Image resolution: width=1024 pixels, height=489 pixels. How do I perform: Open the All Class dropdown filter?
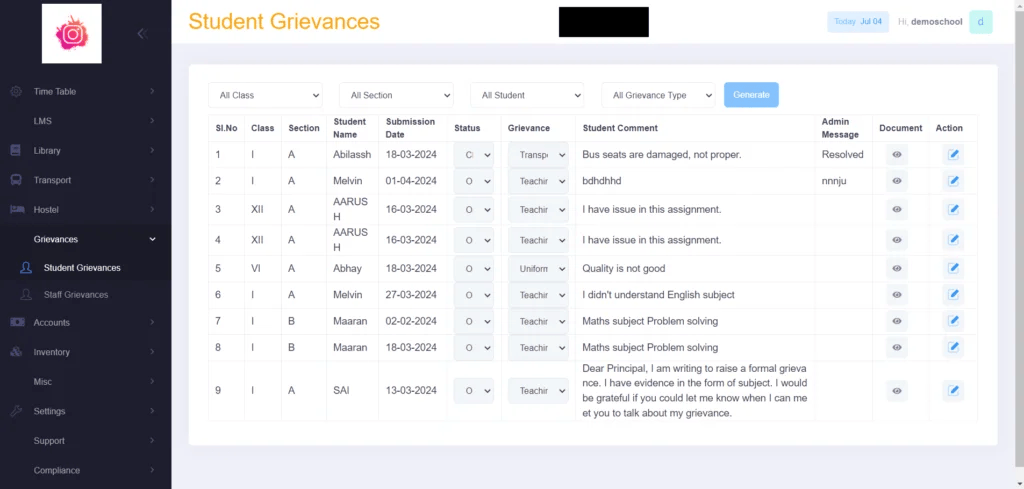(x=265, y=95)
